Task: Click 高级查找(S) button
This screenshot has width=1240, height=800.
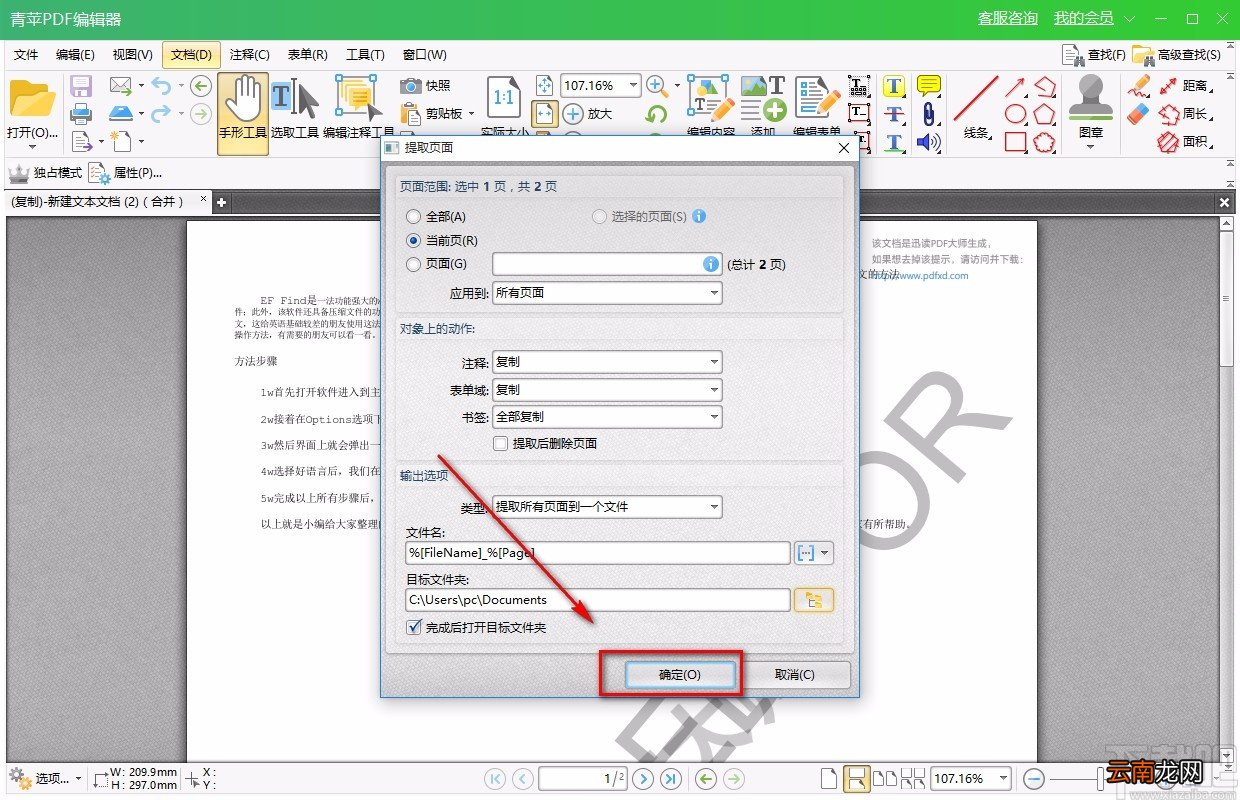Action: click(x=1176, y=55)
